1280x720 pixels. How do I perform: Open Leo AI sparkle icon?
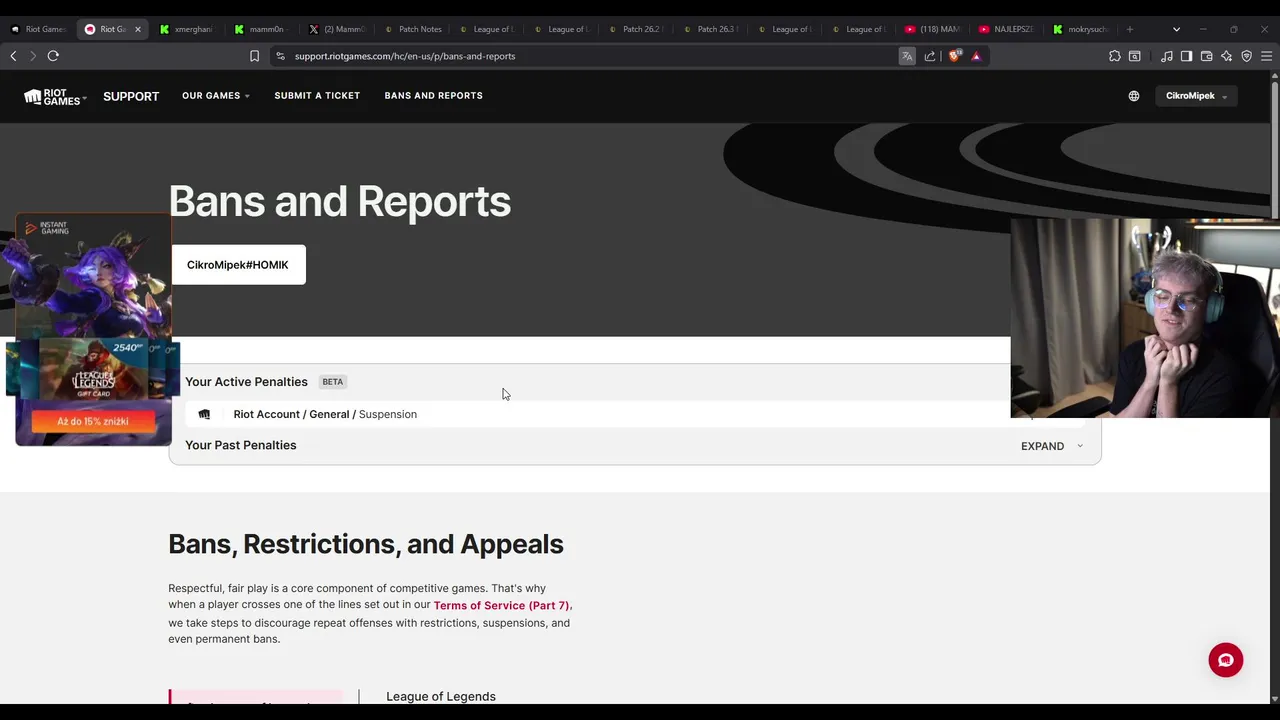(1226, 56)
